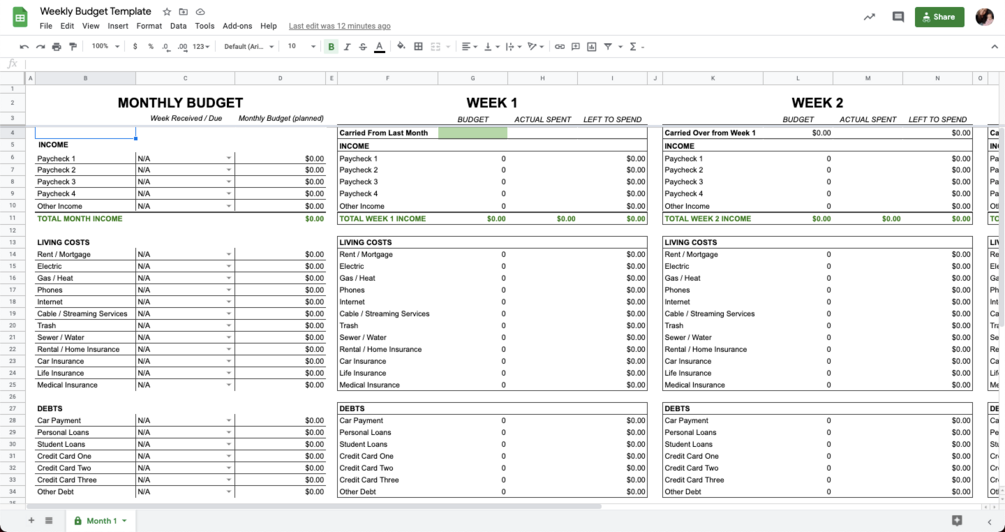
Task: Insert a comment from toolbar
Action: click(576, 47)
